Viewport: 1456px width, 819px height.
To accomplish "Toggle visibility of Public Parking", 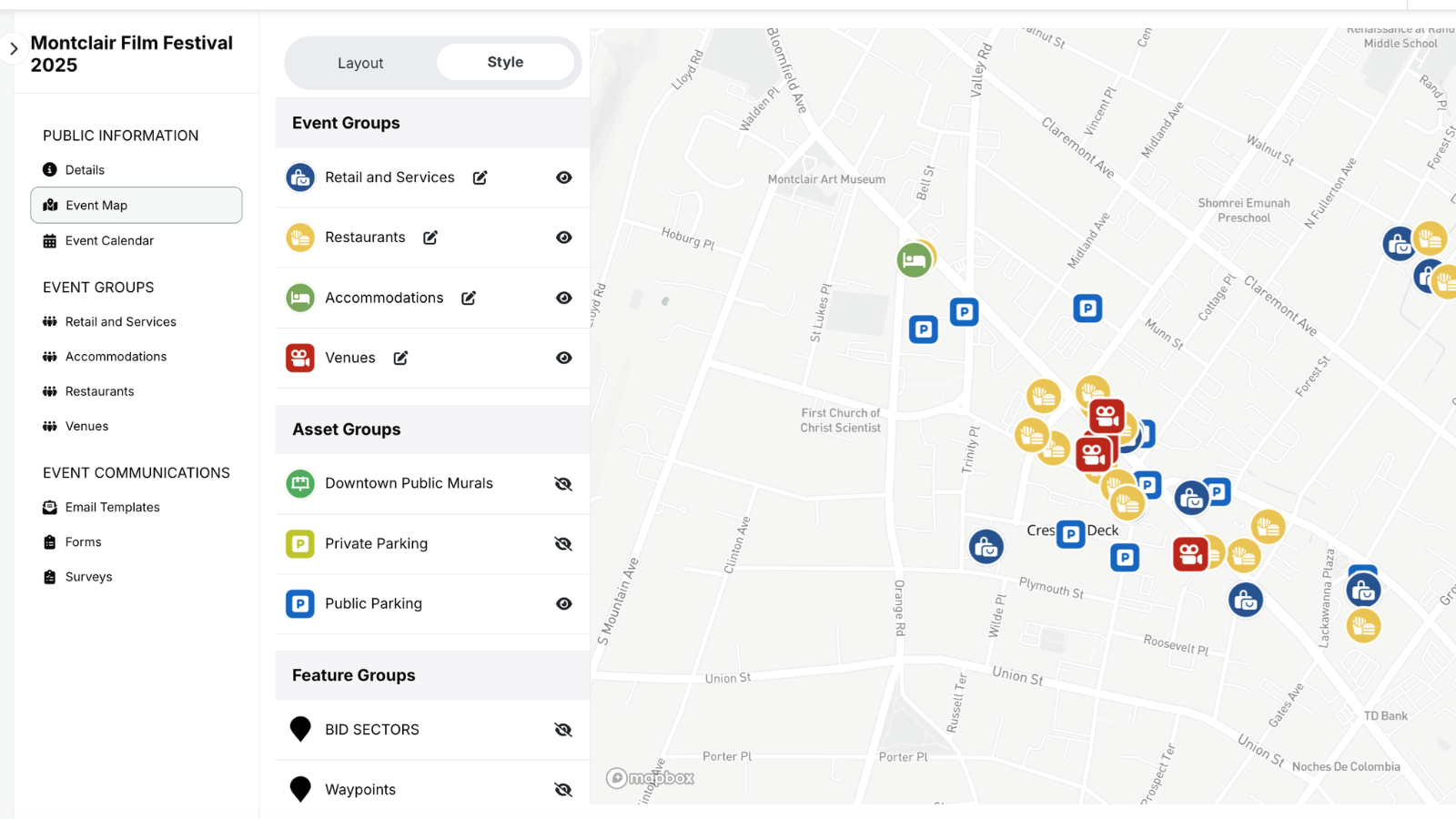I will [x=564, y=604].
